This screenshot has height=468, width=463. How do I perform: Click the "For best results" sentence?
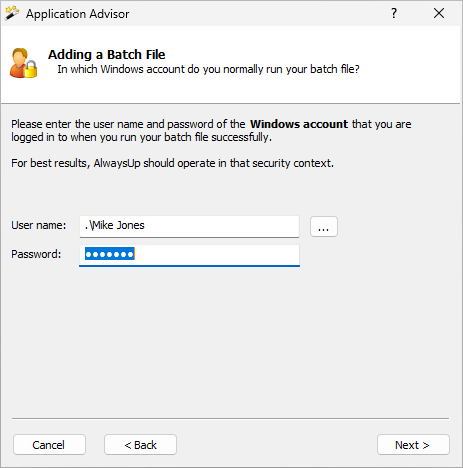(172, 163)
